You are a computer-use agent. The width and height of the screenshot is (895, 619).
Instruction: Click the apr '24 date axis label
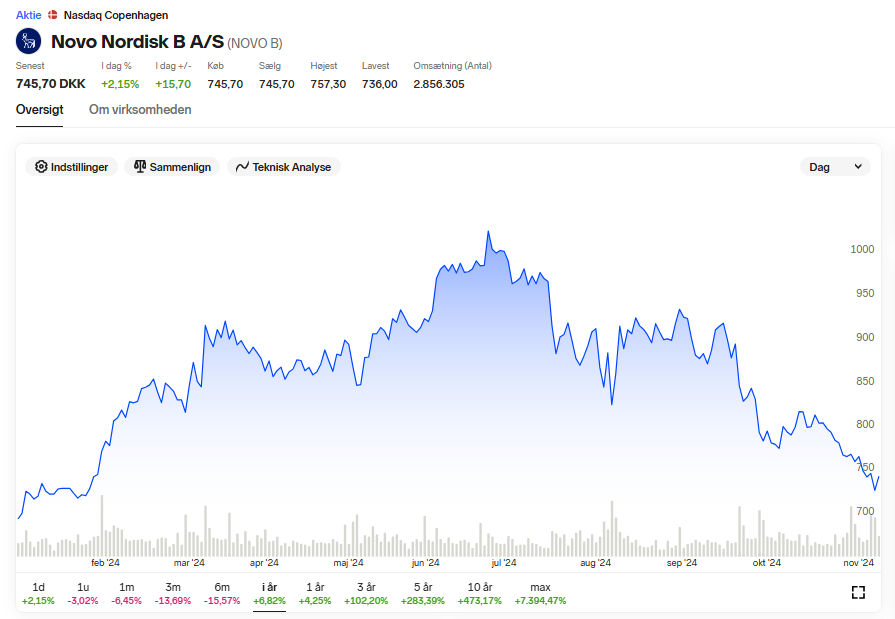click(x=264, y=563)
